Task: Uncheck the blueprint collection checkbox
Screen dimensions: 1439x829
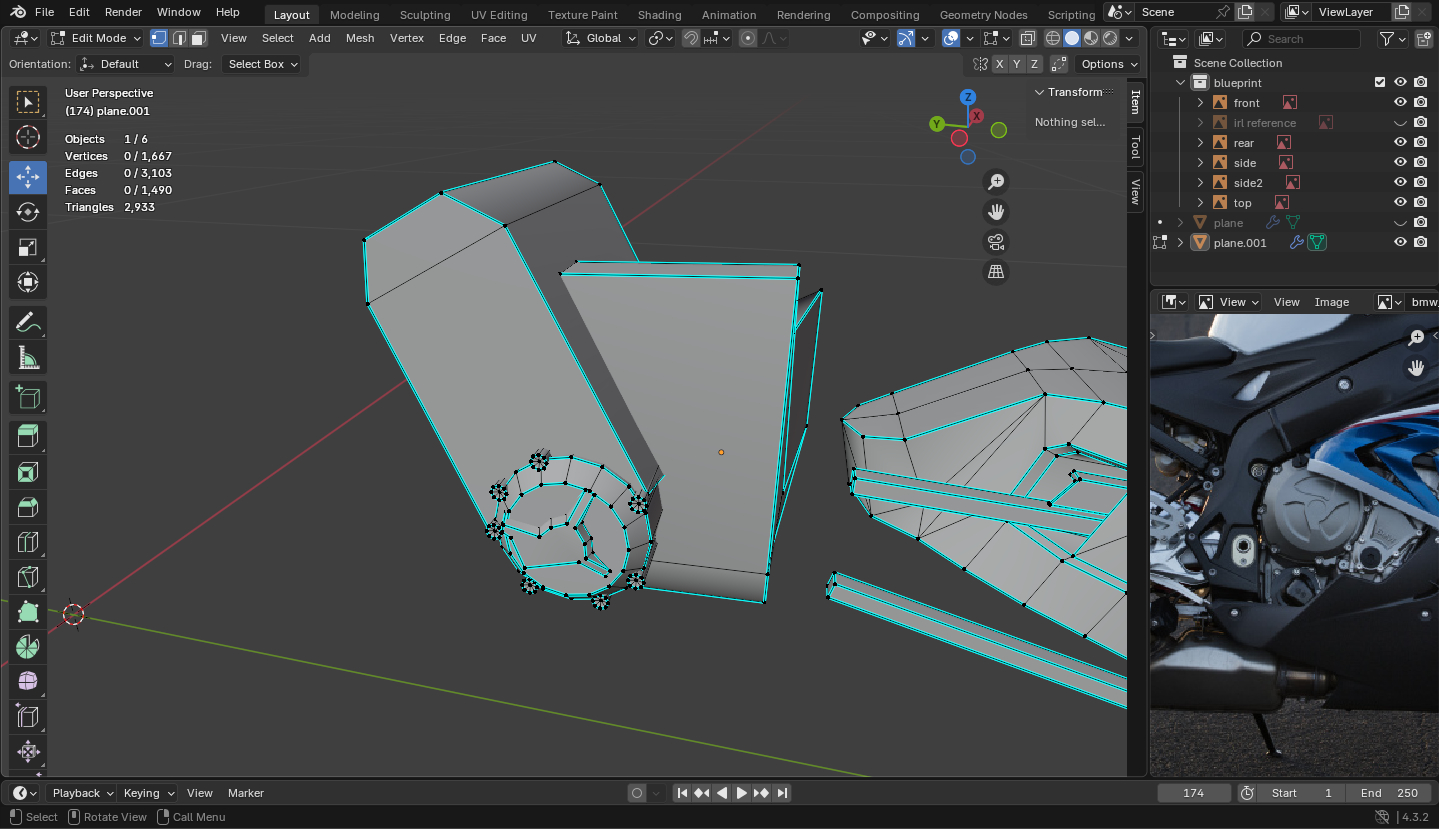Action: coord(1380,83)
